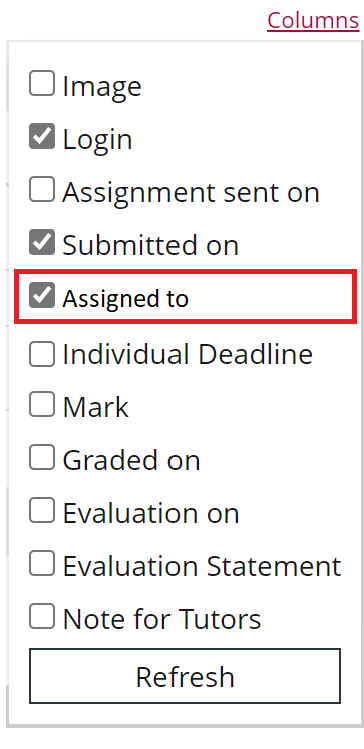The width and height of the screenshot is (364, 749).
Task: Click the 'Individual Deadline' label text
Action: (188, 354)
